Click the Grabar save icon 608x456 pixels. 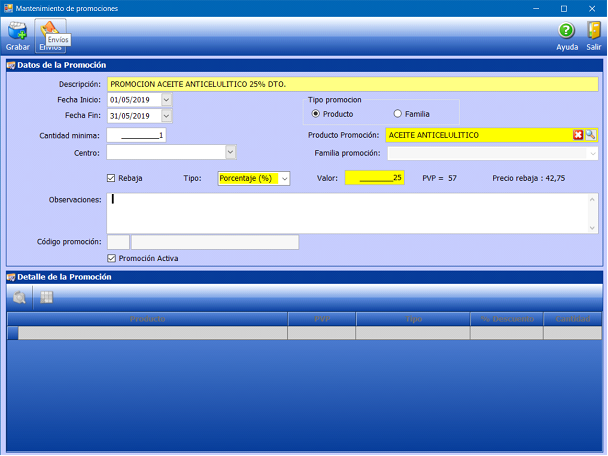coord(17,33)
